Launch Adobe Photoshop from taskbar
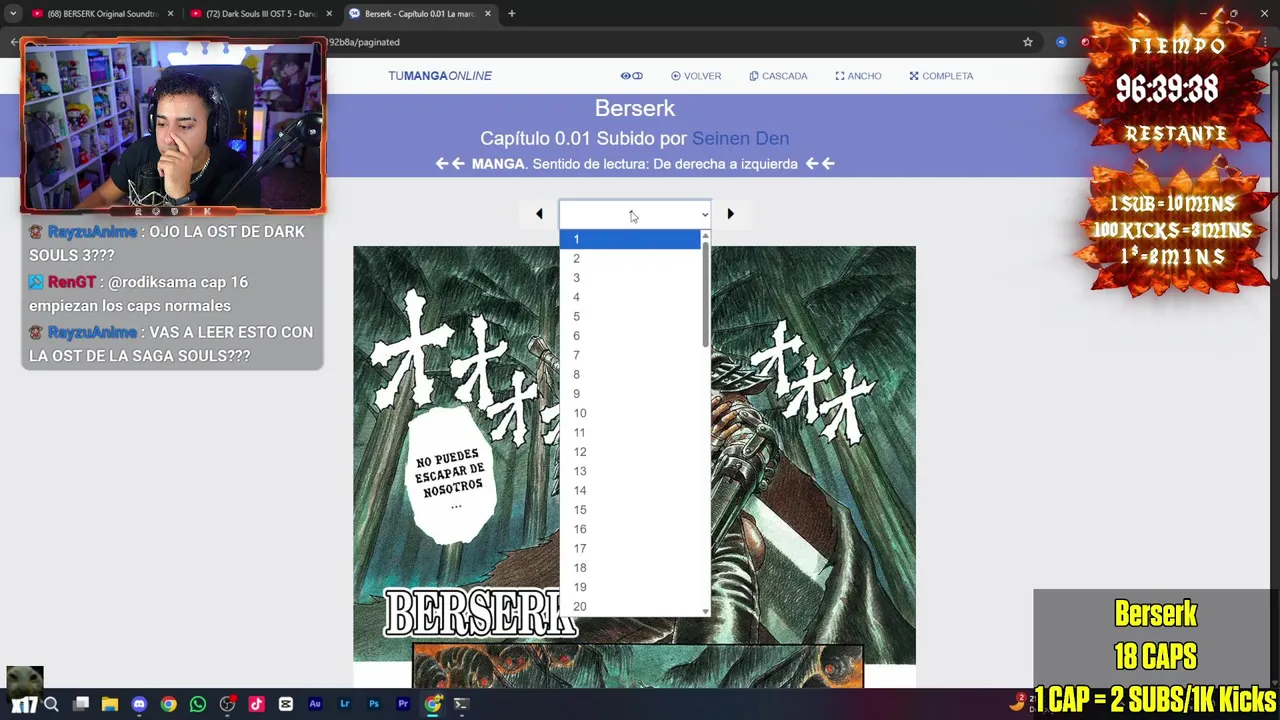This screenshot has height=720, width=1280. tap(374, 704)
